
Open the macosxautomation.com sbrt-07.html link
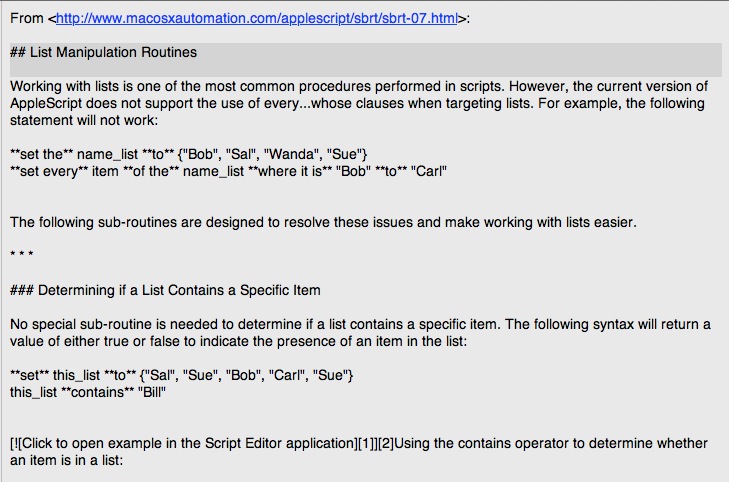(x=257, y=19)
